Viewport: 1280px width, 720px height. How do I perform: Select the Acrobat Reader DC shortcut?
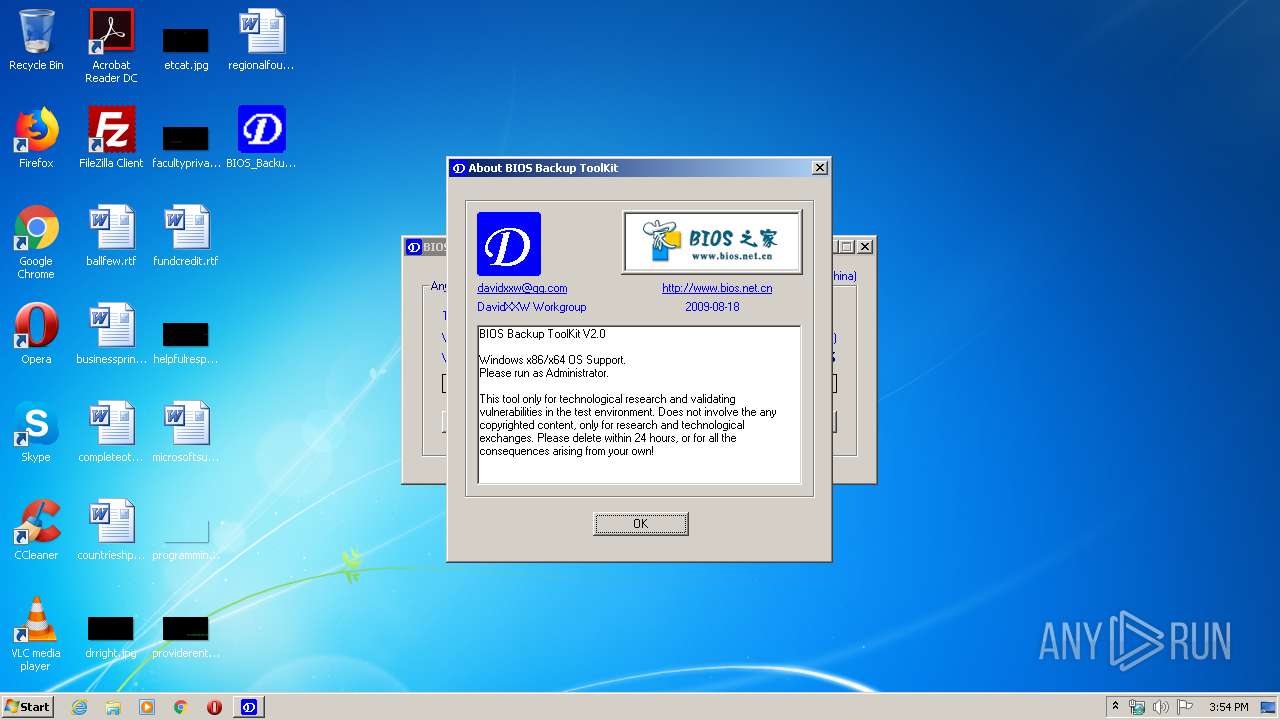click(x=111, y=46)
